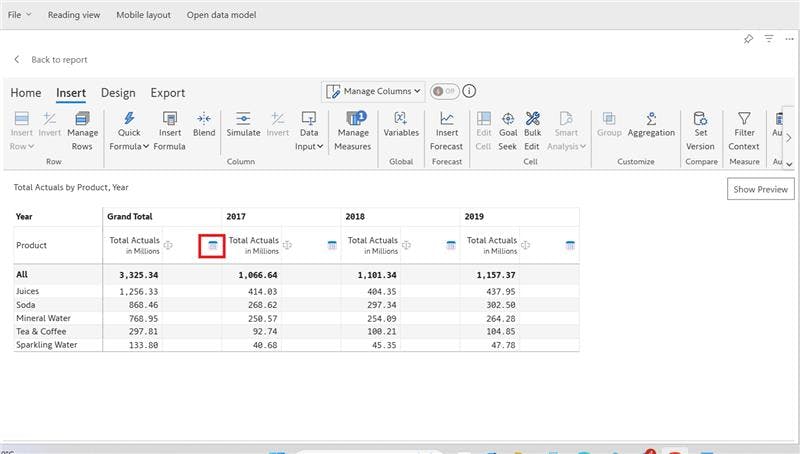Click the Show Preview button
The height and width of the screenshot is (454, 800).
(760, 189)
